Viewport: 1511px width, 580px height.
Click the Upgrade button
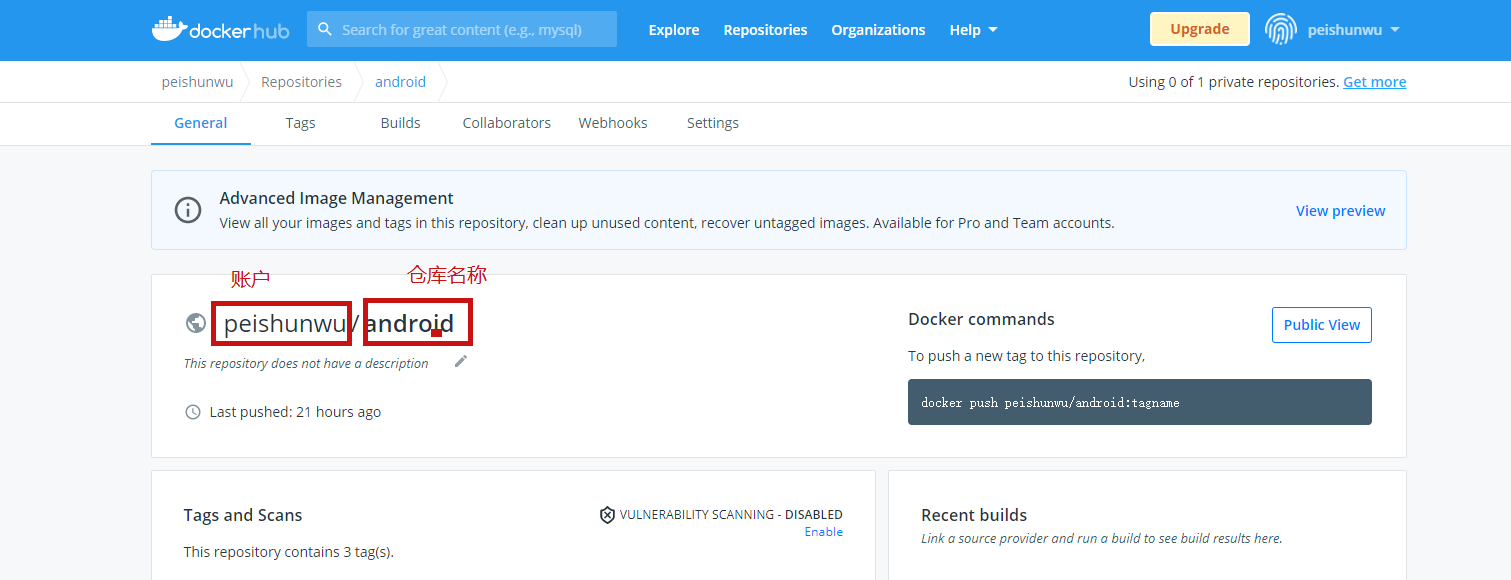tap(1199, 29)
